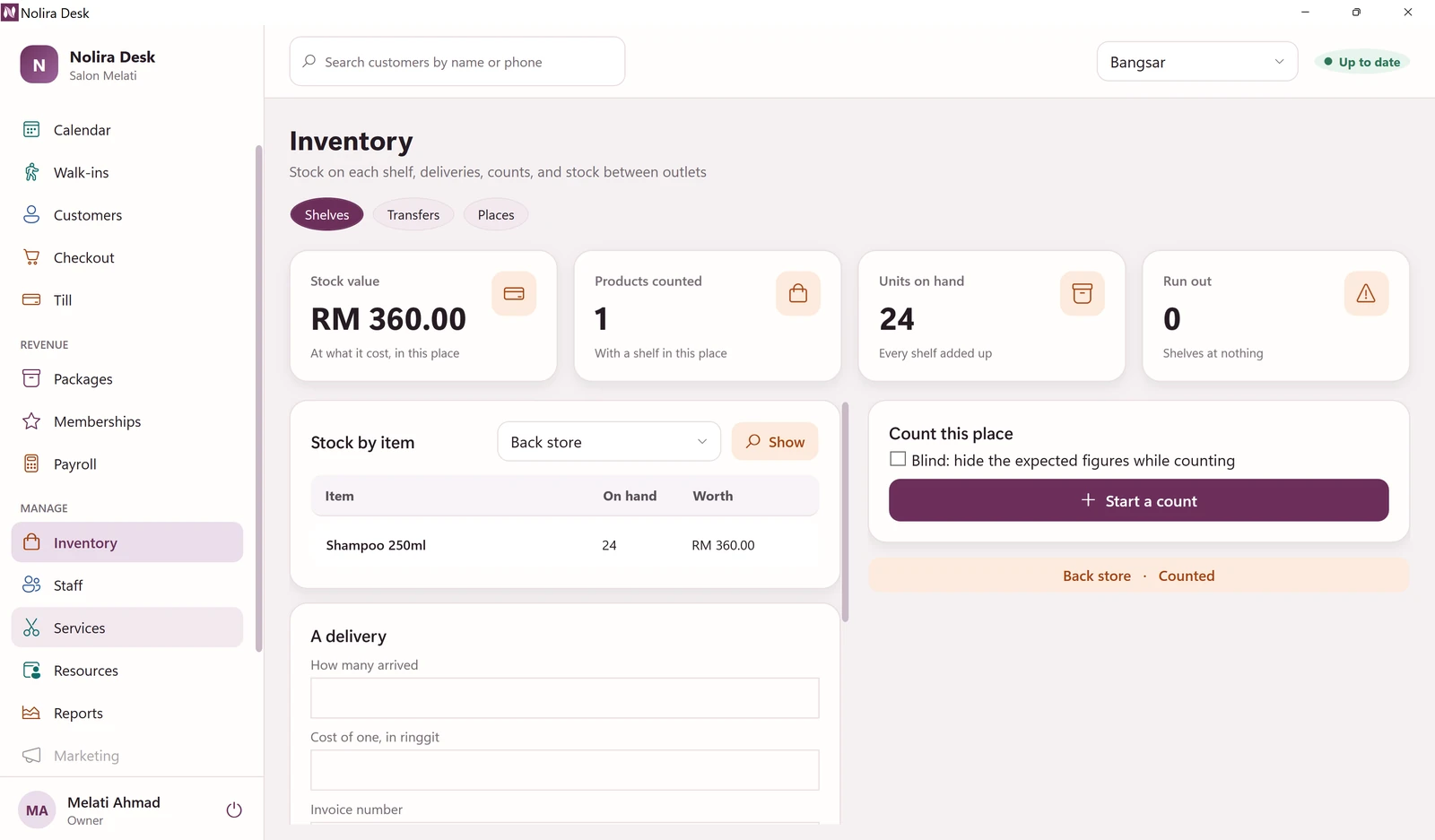Screen dimensions: 1435x840
Task: Open Services scissors icon
Action: tap(31, 628)
